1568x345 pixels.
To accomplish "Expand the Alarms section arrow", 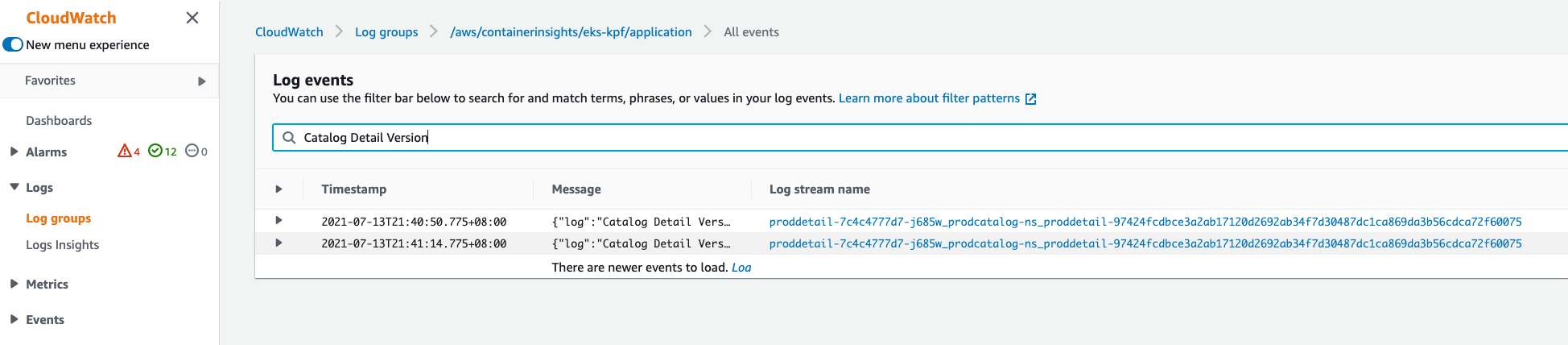I will click(14, 152).
